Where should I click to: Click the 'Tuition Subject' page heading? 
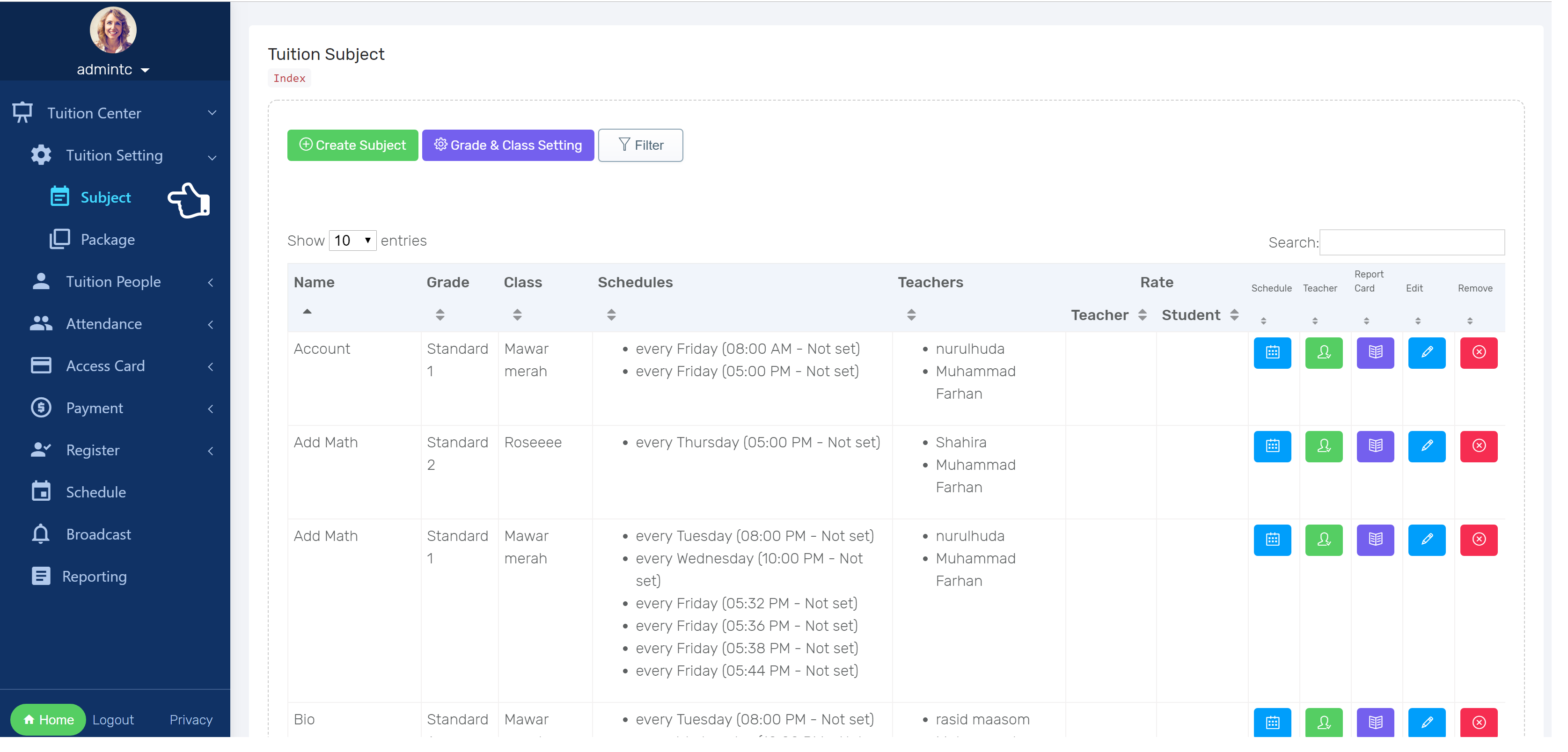[x=326, y=54]
